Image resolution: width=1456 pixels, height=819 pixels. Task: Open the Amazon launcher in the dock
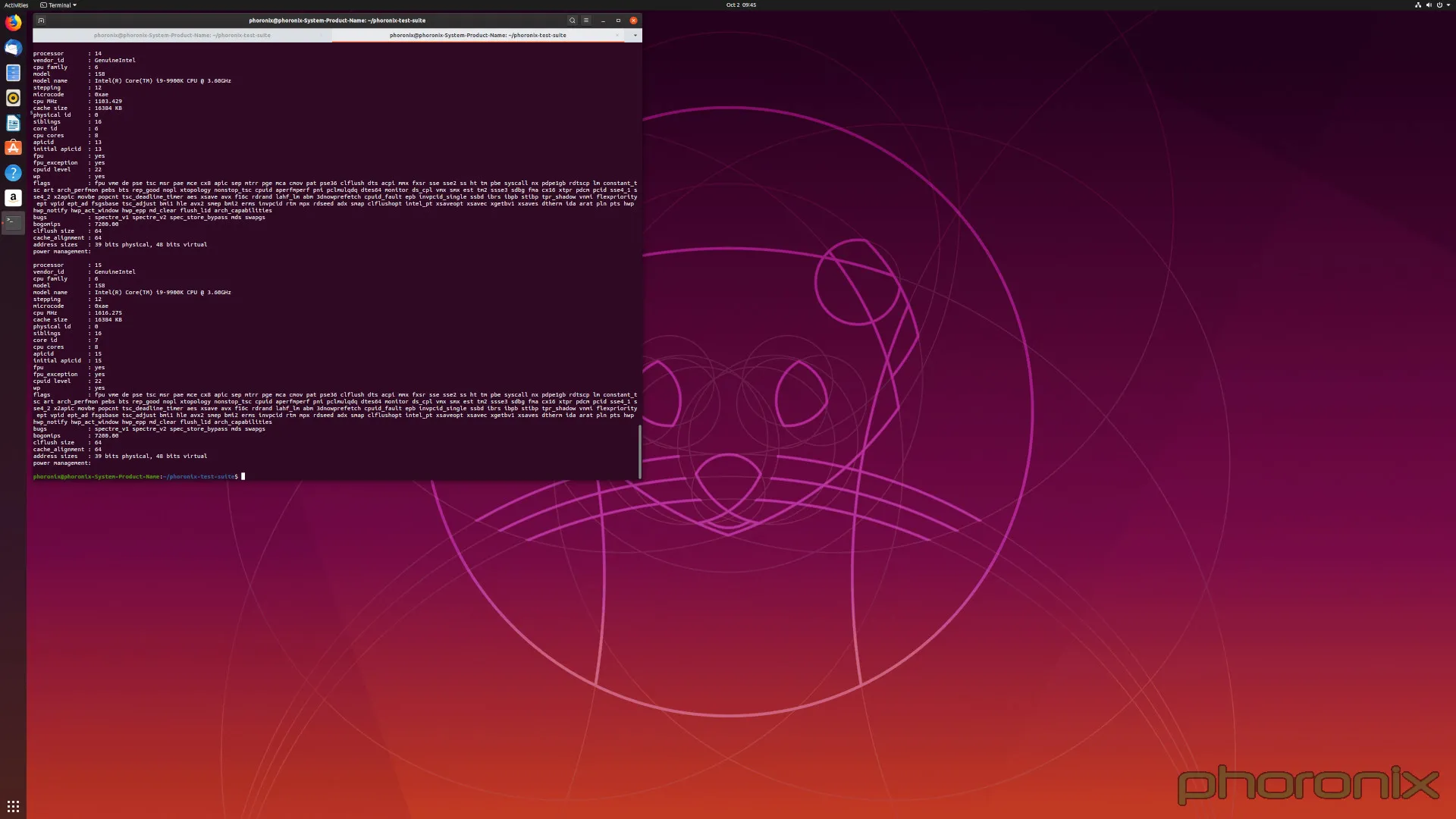(13, 198)
